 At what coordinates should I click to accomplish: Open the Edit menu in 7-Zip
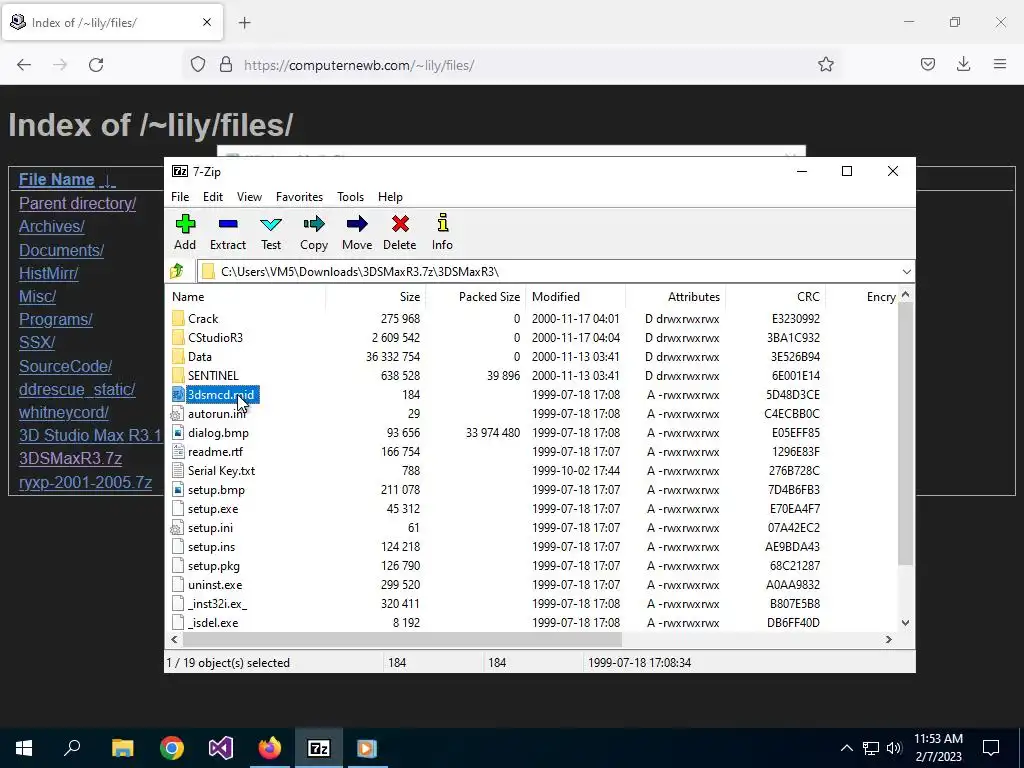click(x=213, y=197)
